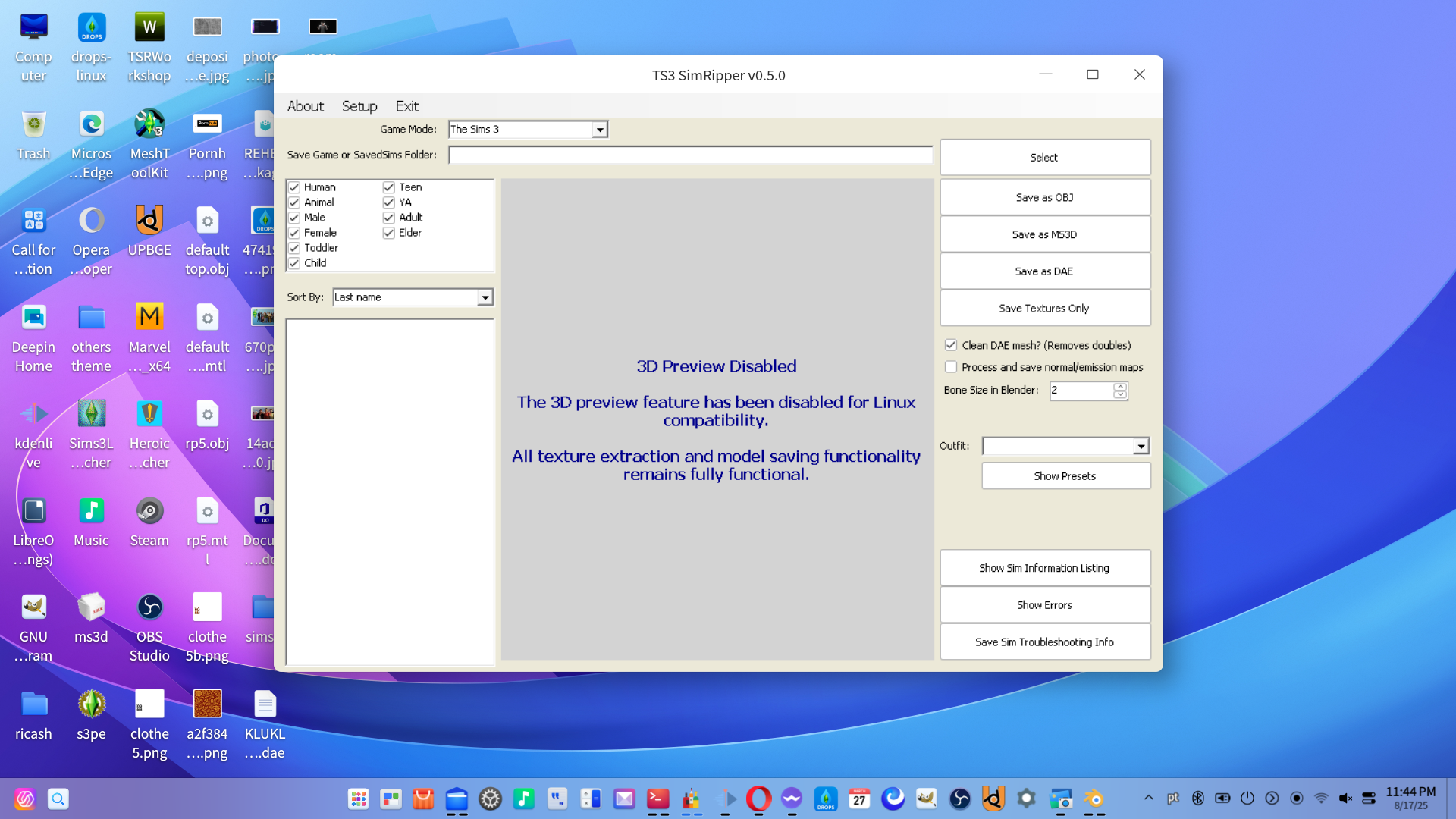
Task: Open the s3pe desktop icon
Action: [x=91, y=704]
